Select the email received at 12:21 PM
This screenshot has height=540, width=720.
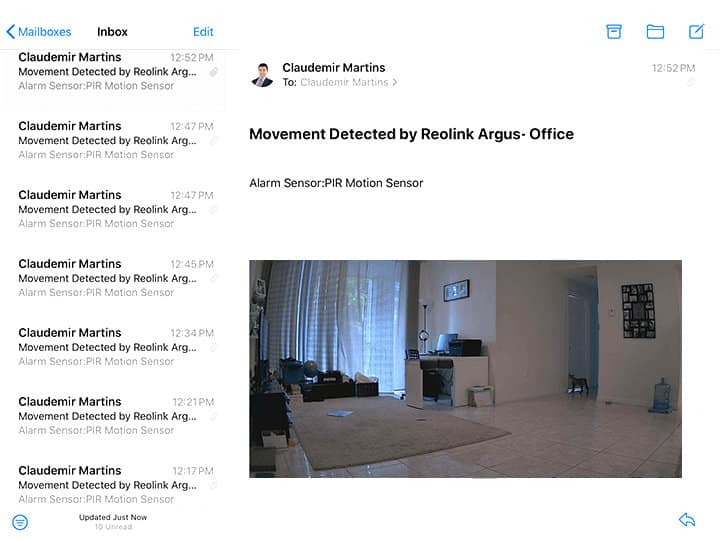tap(110, 416)
